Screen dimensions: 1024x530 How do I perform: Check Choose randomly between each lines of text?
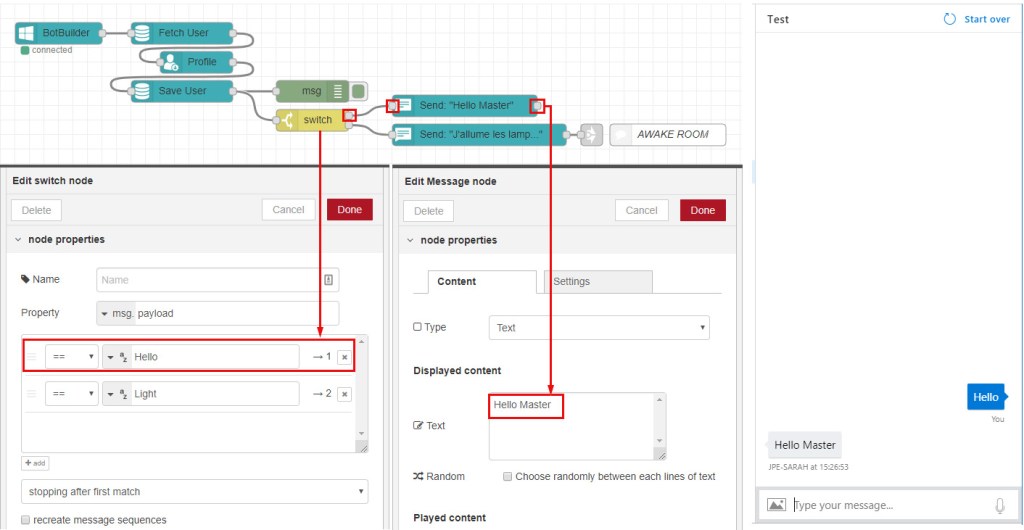(x=508, y=477)
